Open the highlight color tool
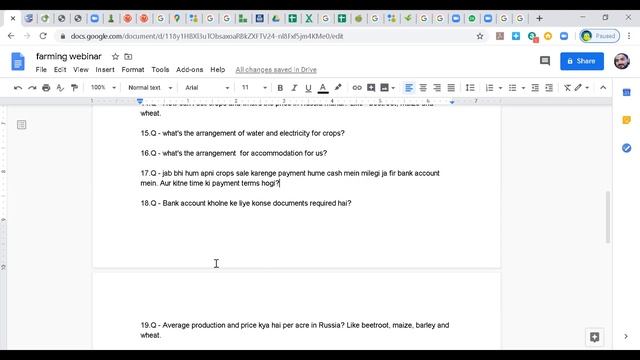Viewport: 640px width, 360px height. (338, 88)
